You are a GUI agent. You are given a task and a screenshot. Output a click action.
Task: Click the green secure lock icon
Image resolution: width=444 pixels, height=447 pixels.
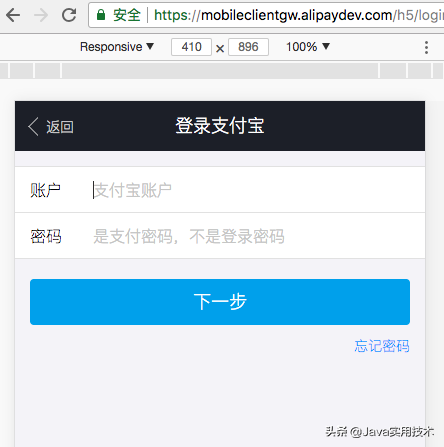101,15
